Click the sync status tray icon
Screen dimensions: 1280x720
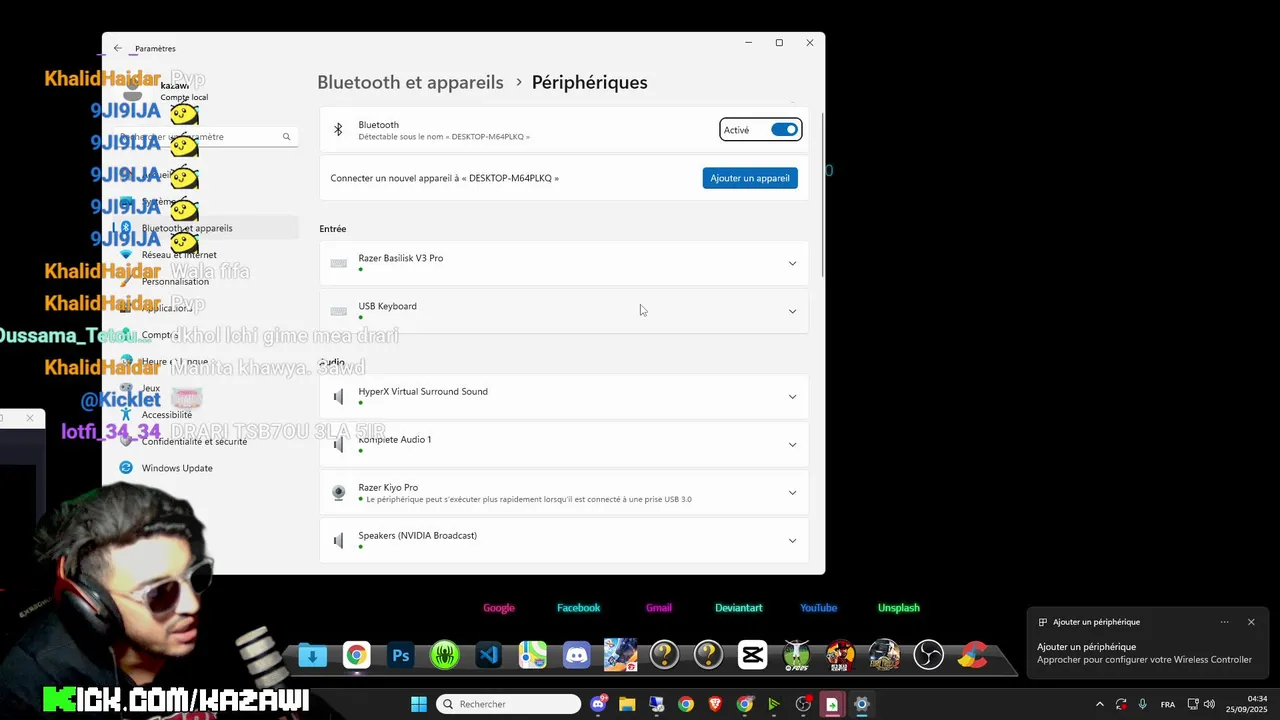[1121, 704]
